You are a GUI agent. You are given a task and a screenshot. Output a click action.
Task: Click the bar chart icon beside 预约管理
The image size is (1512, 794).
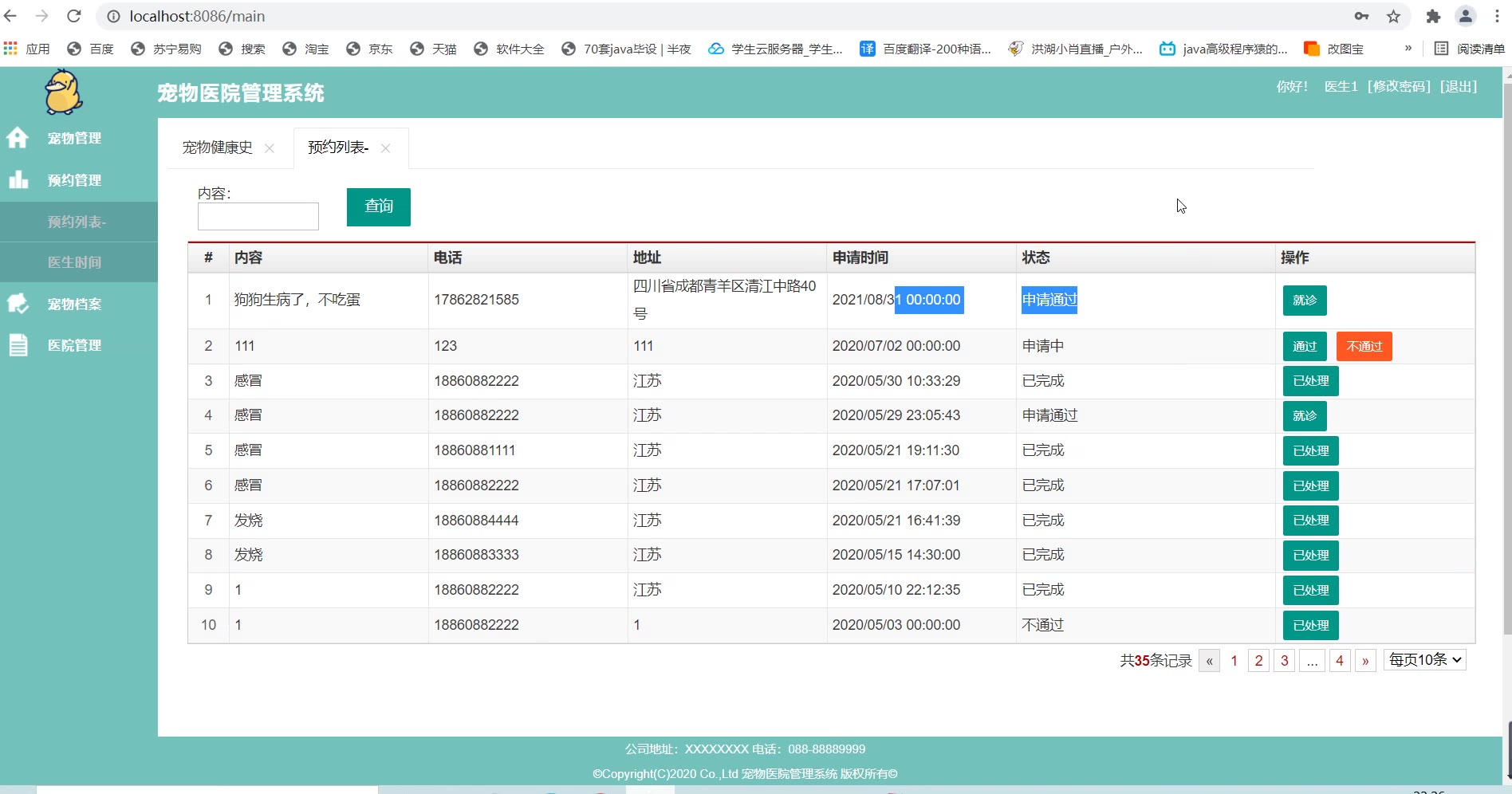[18, 179]
